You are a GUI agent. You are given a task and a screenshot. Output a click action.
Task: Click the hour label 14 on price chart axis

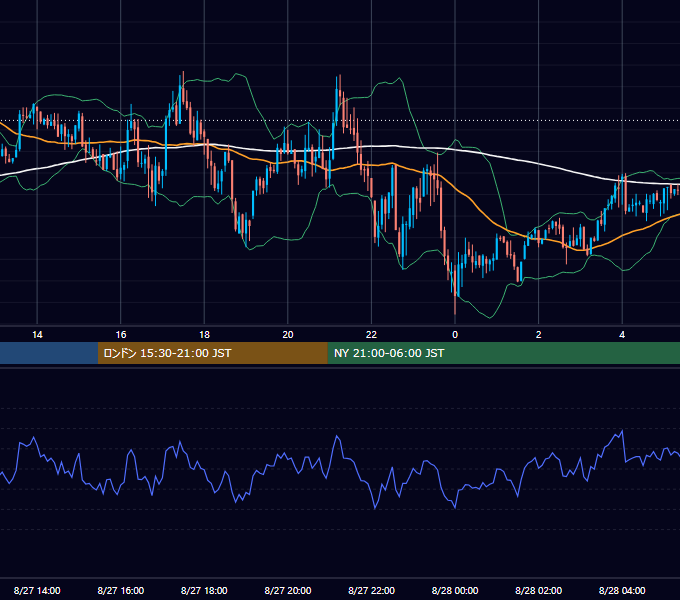(37, 335)
